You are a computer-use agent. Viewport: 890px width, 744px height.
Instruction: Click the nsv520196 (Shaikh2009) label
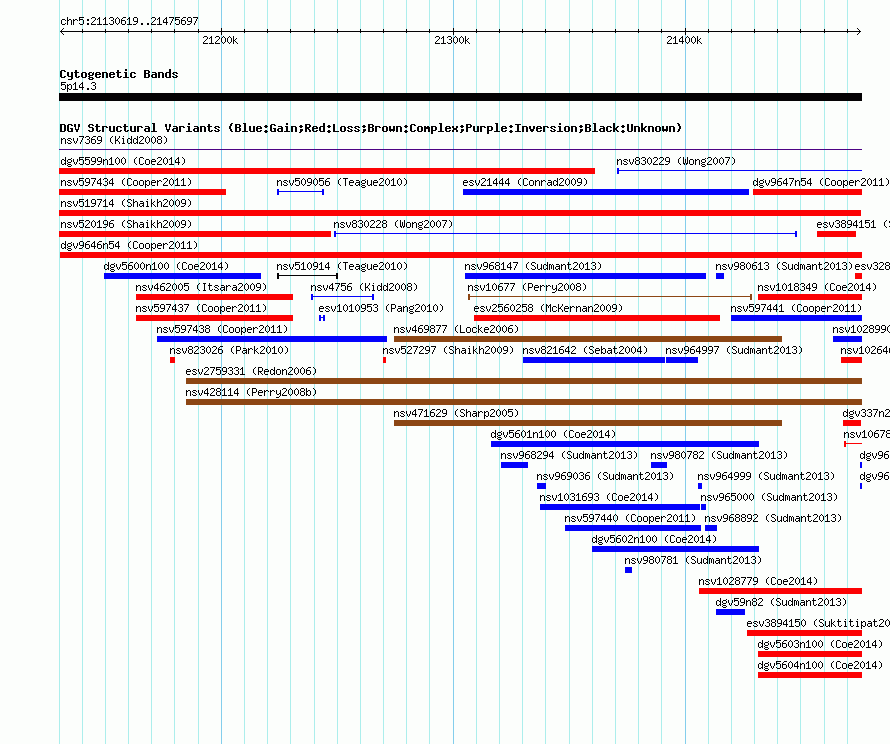tap(126, 224)
